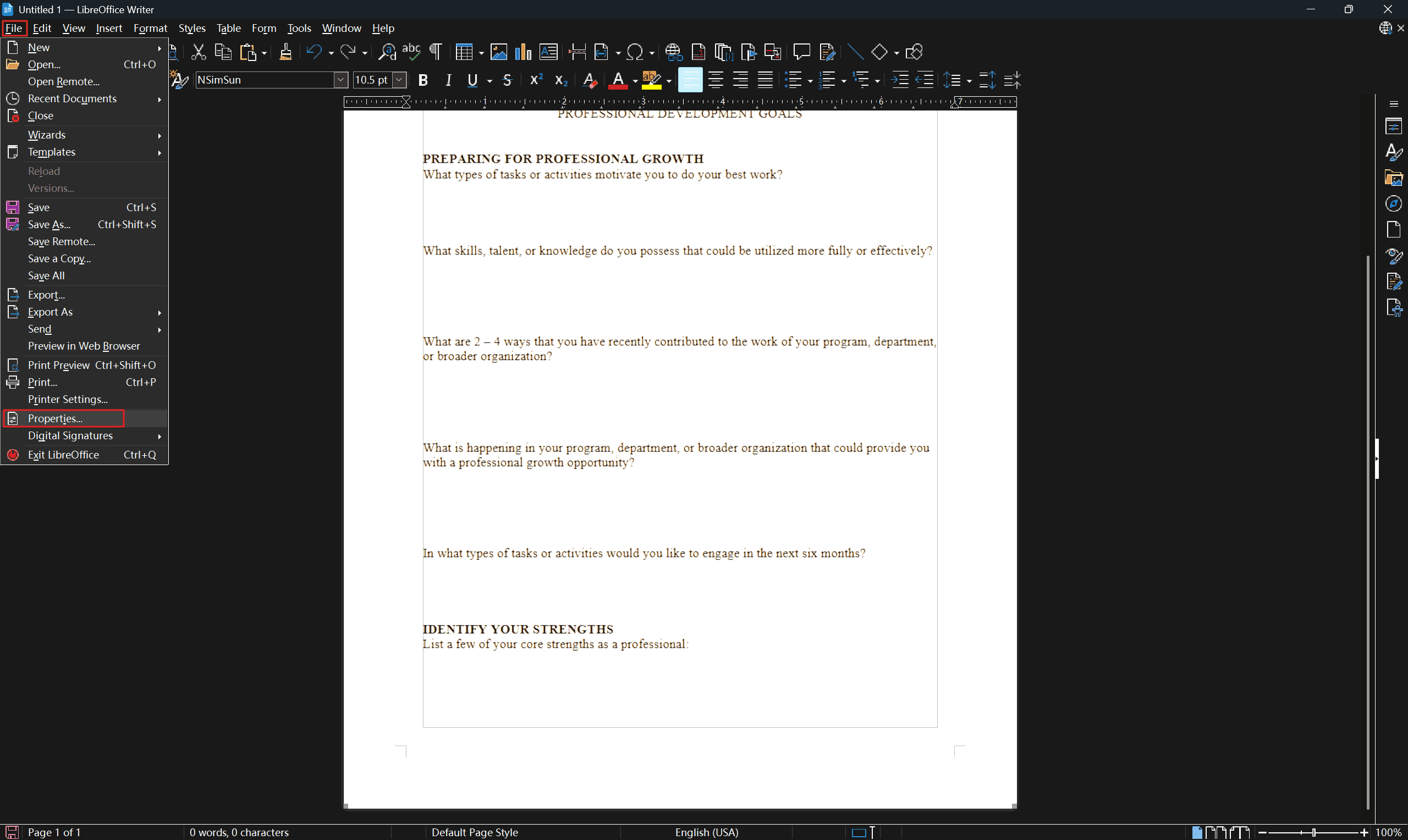Click the zoom slider handle
This screenshot has height=840, width=1408.
pos(1314,833)
